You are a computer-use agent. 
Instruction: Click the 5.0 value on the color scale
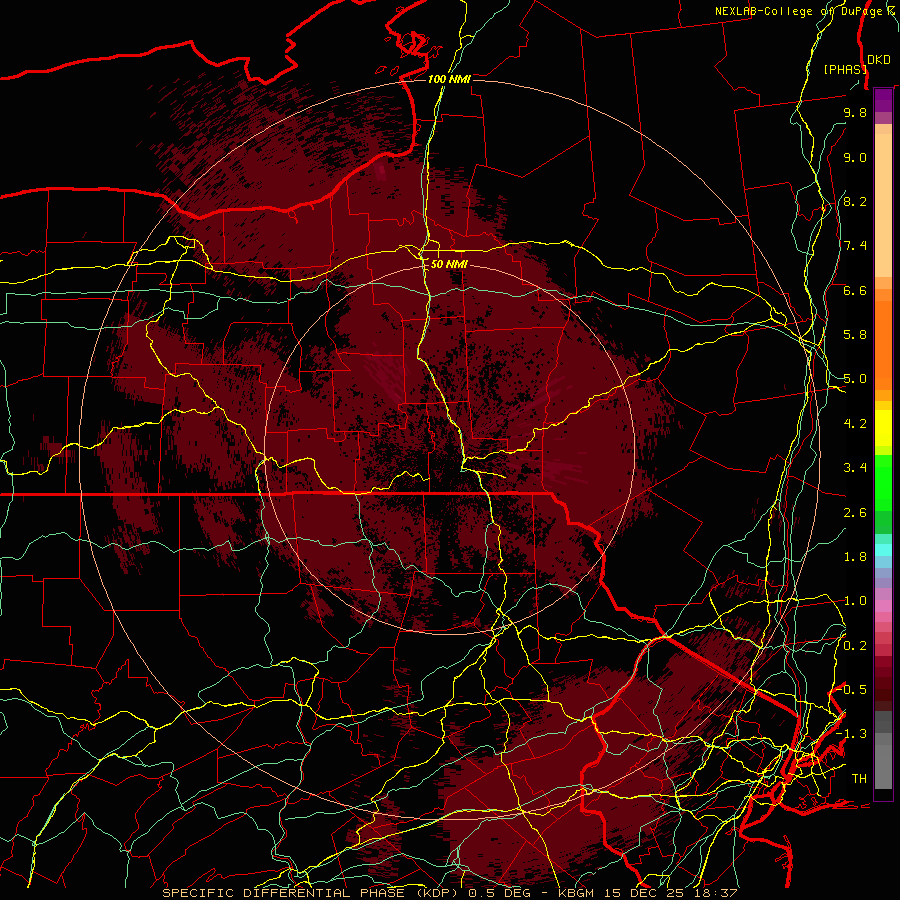point(855,379)
